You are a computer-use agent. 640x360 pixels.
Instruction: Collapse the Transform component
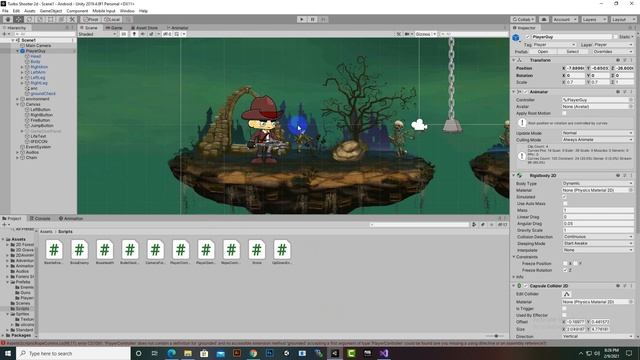pyautogui.click(x=514, y=60)
